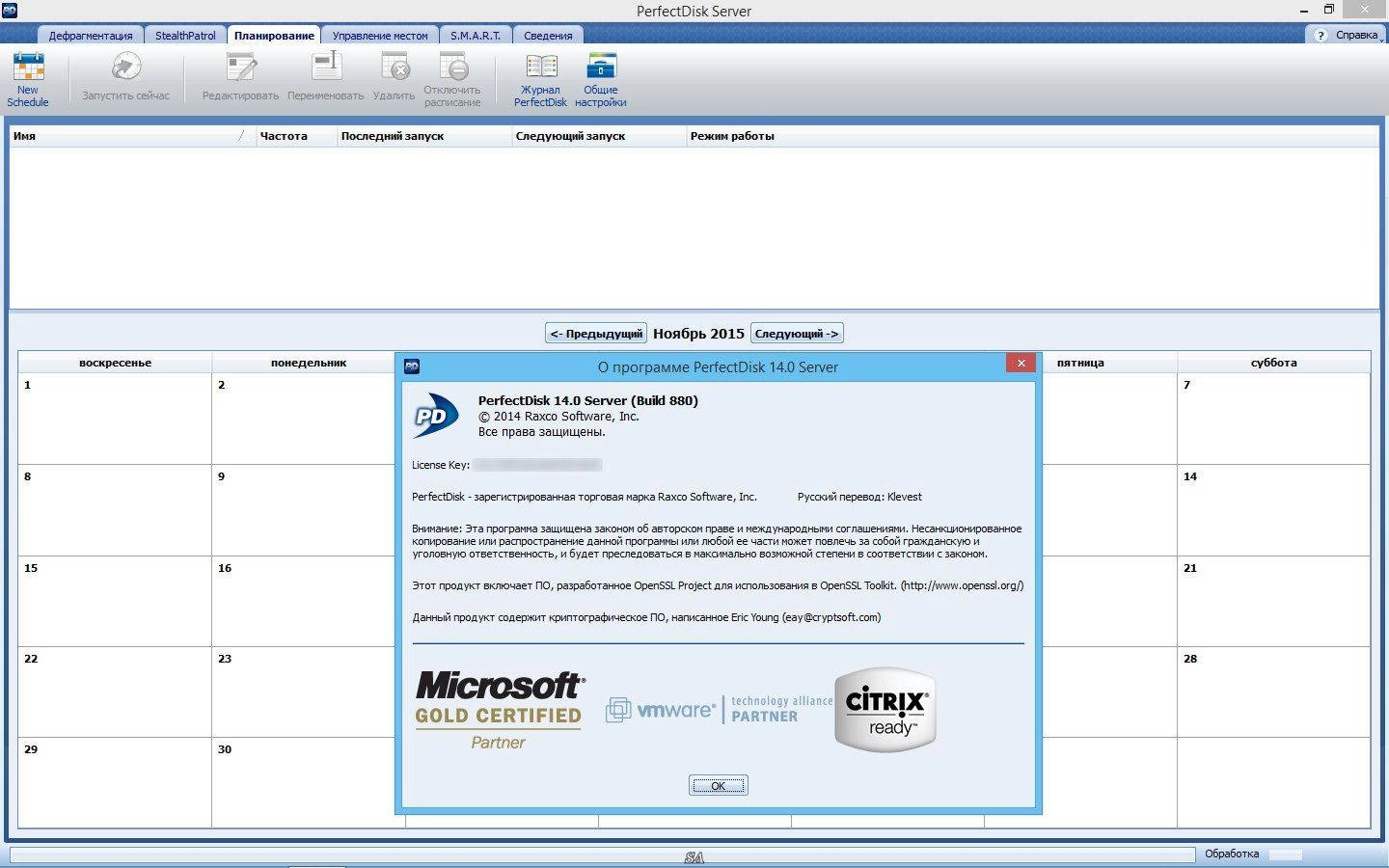Create a New Schedule from the toolbar
Viewport: 1389px width, 868px height.
(x=28, y=78)
